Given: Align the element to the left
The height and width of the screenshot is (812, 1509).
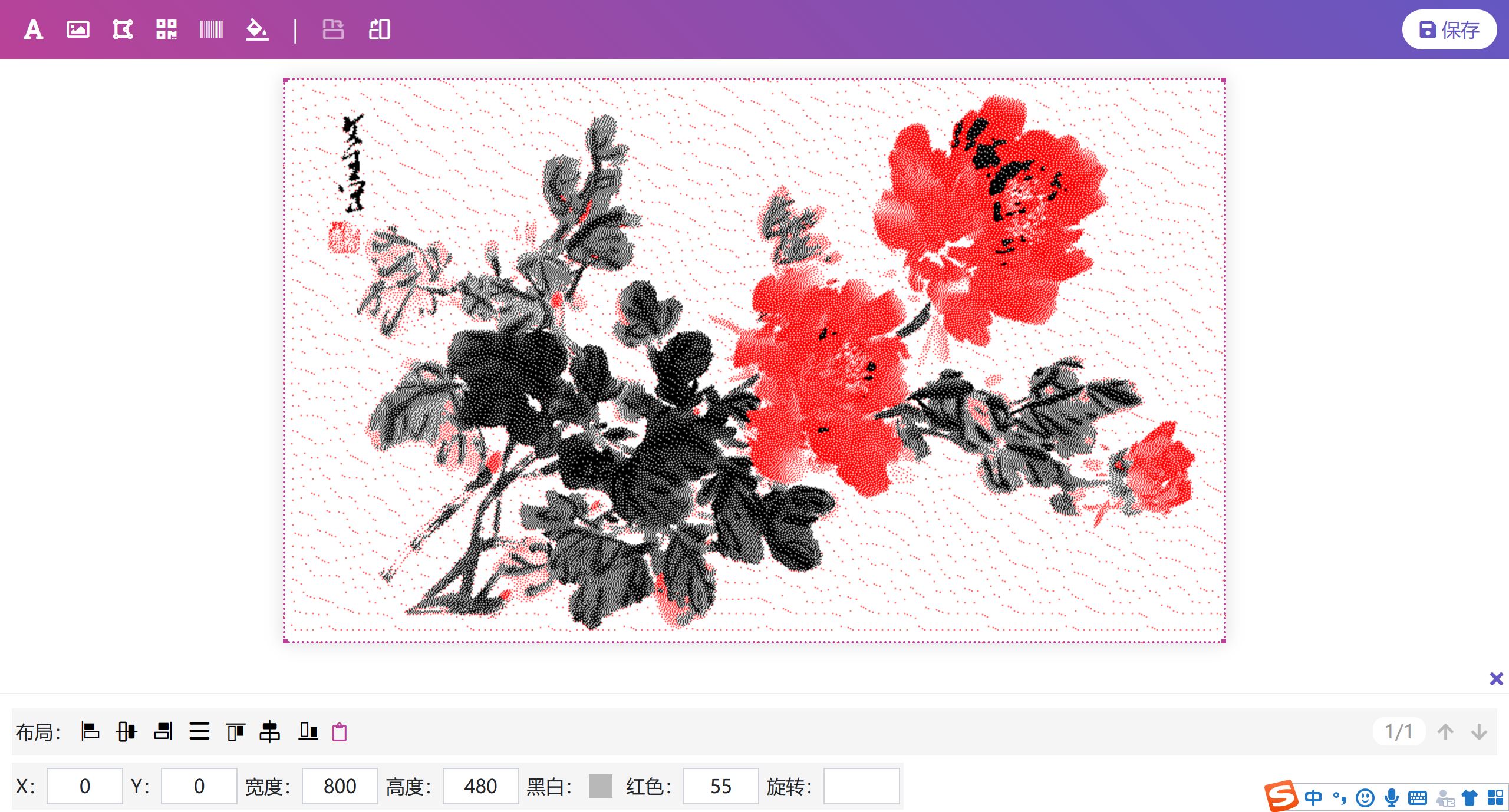Looking at the screenshot, I should coord(90,731).
